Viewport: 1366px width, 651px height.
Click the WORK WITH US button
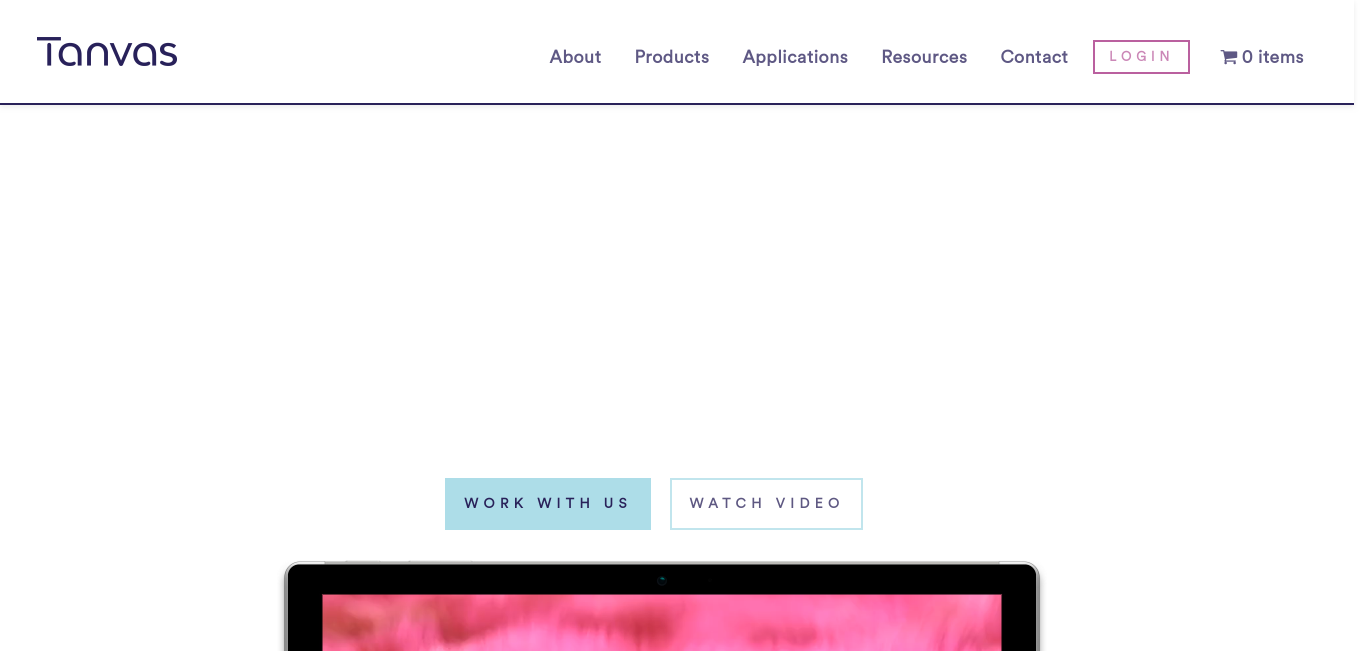coord(548,504)
